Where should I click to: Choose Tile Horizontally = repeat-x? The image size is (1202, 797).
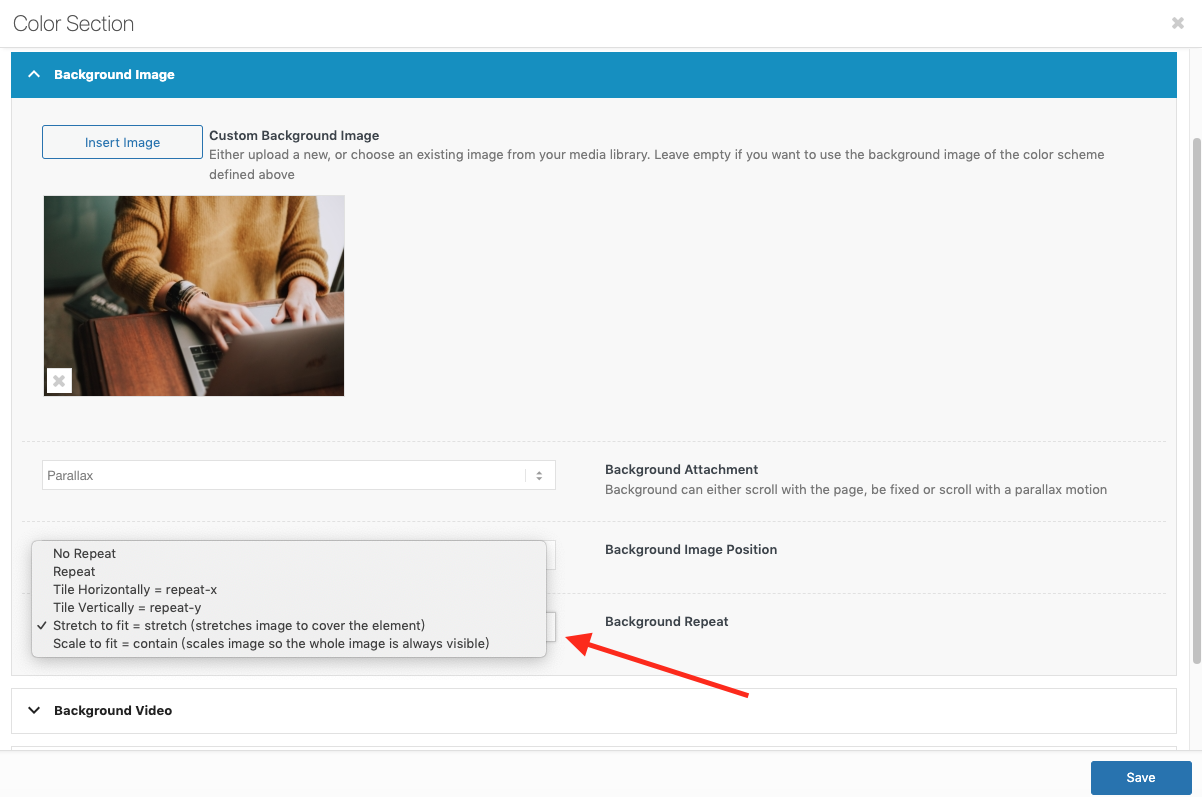click(289, 589)
